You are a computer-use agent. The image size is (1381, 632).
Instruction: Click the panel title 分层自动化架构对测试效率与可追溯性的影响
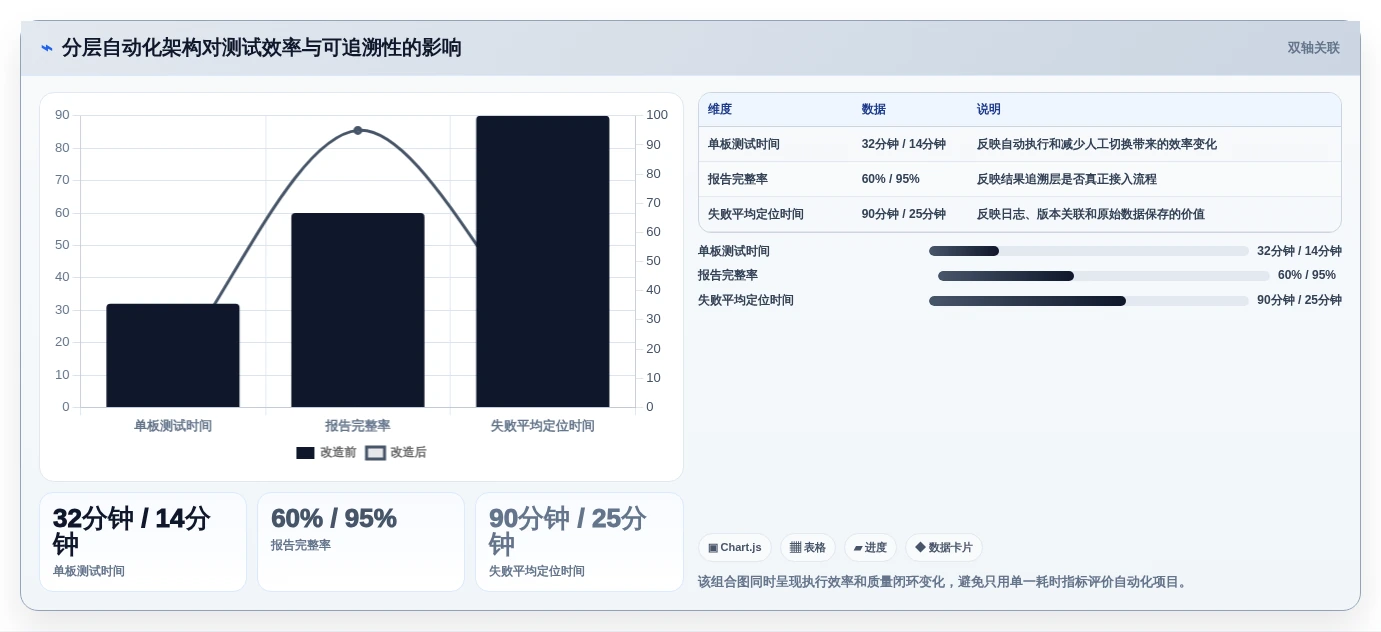point(262,48)
